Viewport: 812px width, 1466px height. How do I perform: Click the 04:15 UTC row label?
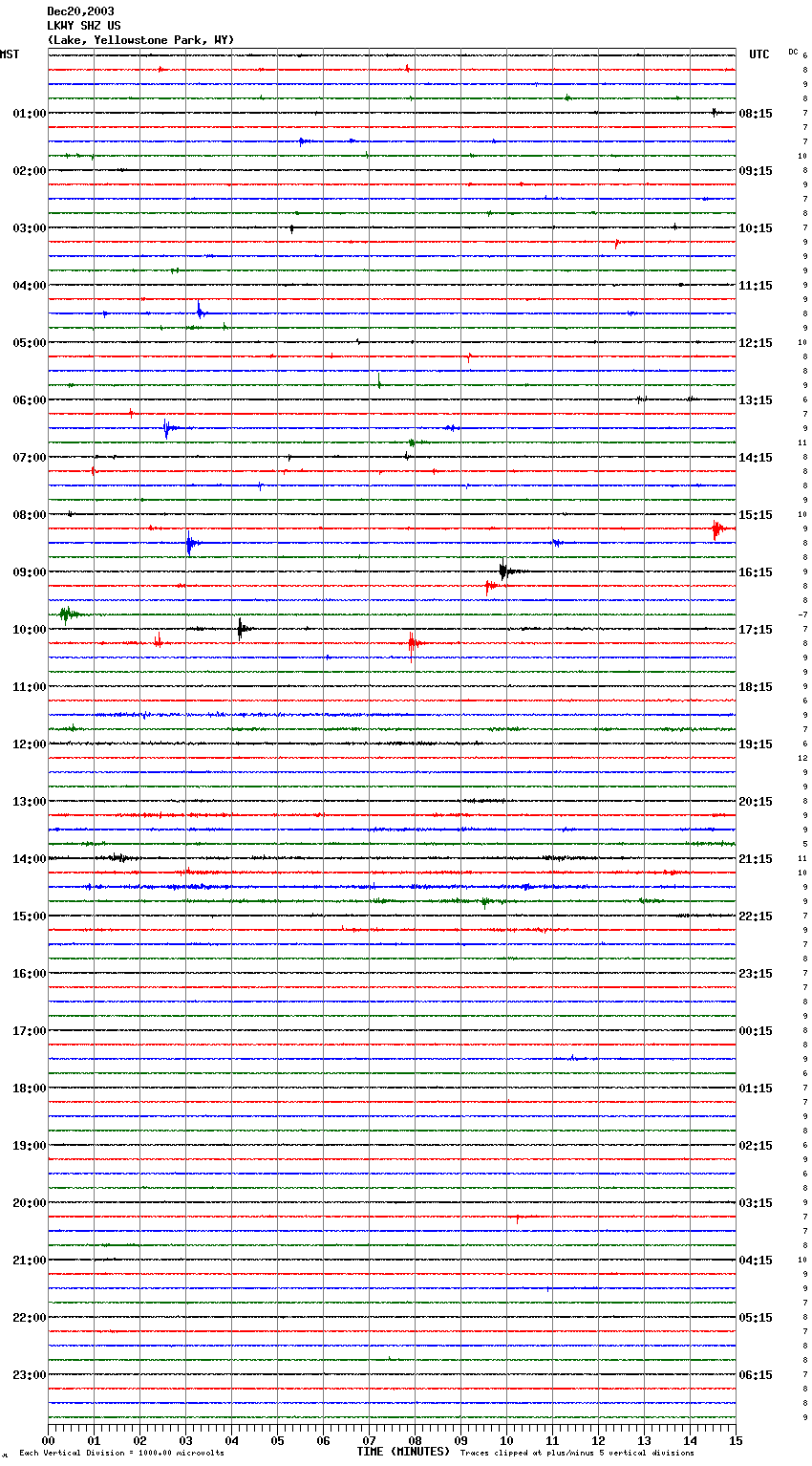[756, 1261]
